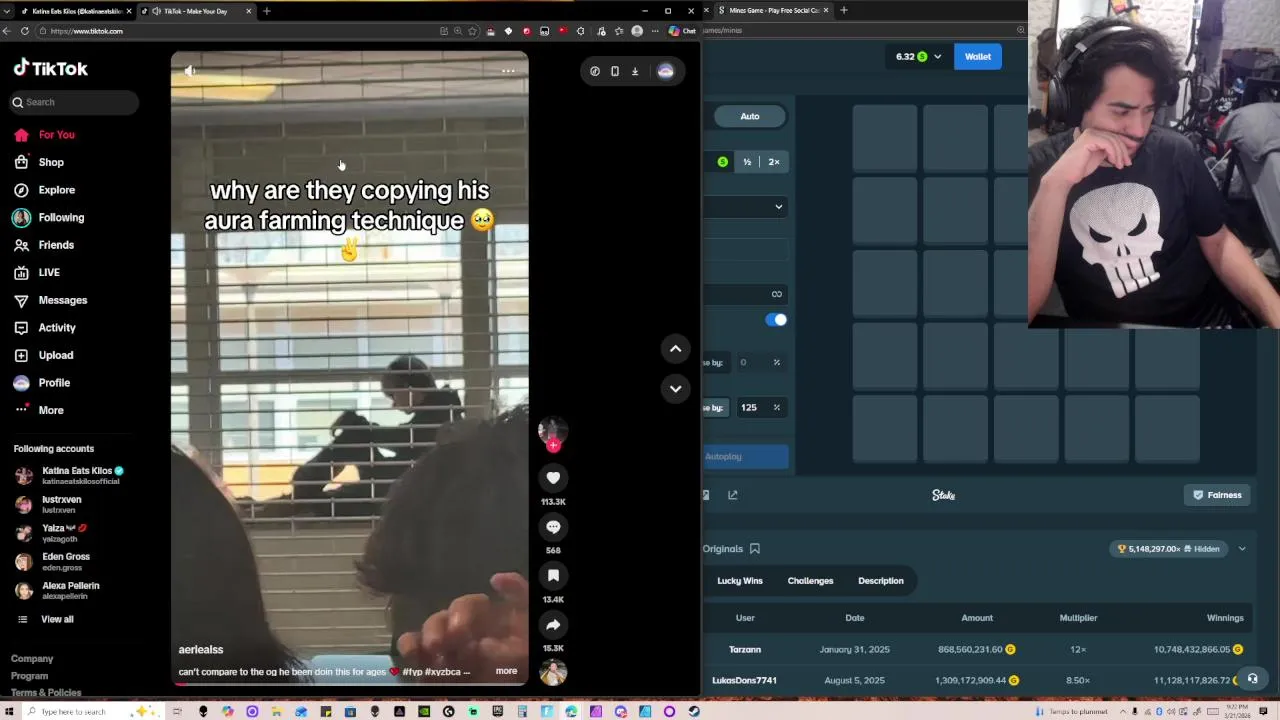1280x720 pixels.
Task: Double the bet amount with 2×
Action: pyautogui.click(x=774, y=162)
